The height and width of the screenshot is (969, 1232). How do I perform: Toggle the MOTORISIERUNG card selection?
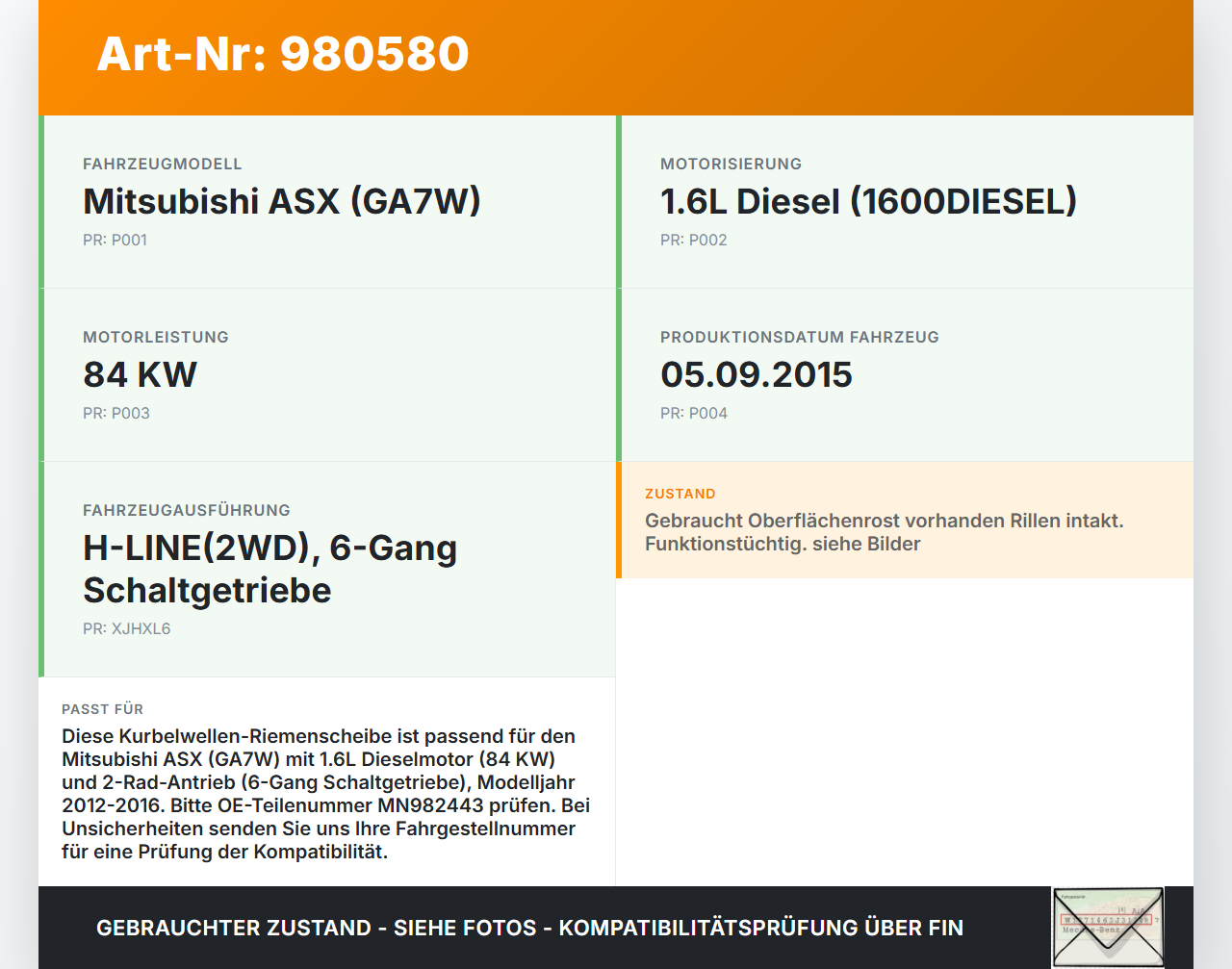[x=906, y=201]
